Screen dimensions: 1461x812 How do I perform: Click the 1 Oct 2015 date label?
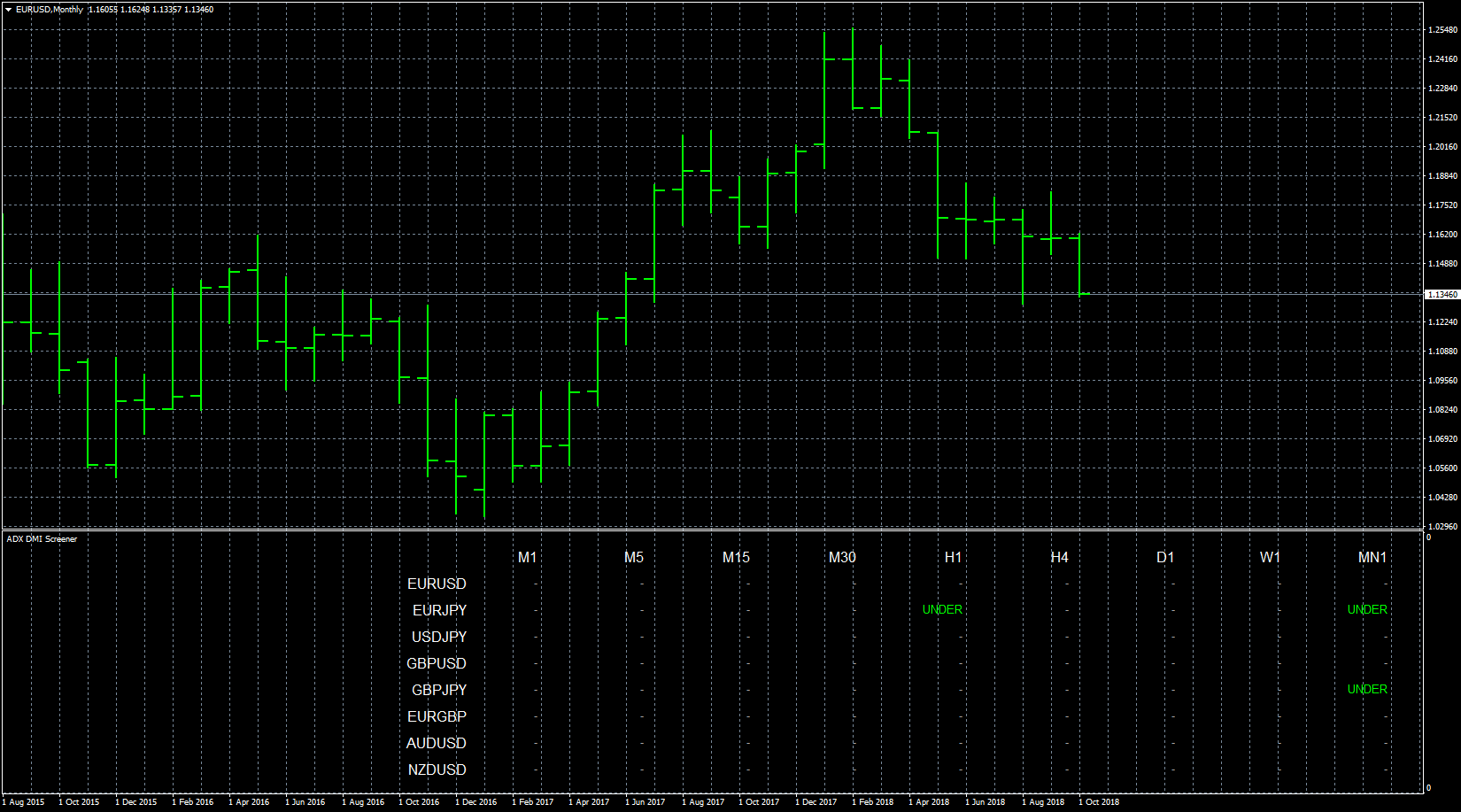tap(80, 802)
